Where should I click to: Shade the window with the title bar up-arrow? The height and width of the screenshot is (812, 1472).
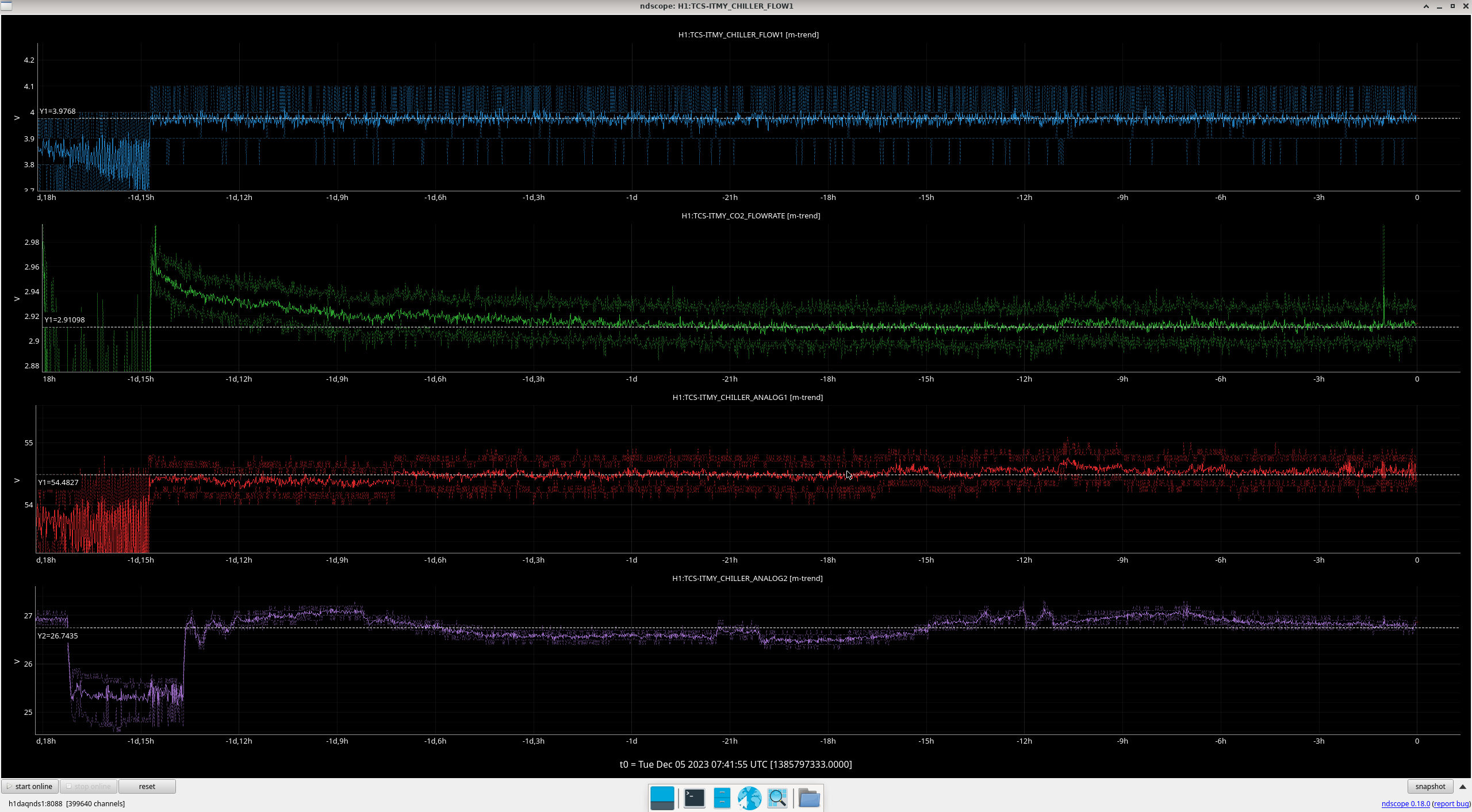coord(1426,6)
